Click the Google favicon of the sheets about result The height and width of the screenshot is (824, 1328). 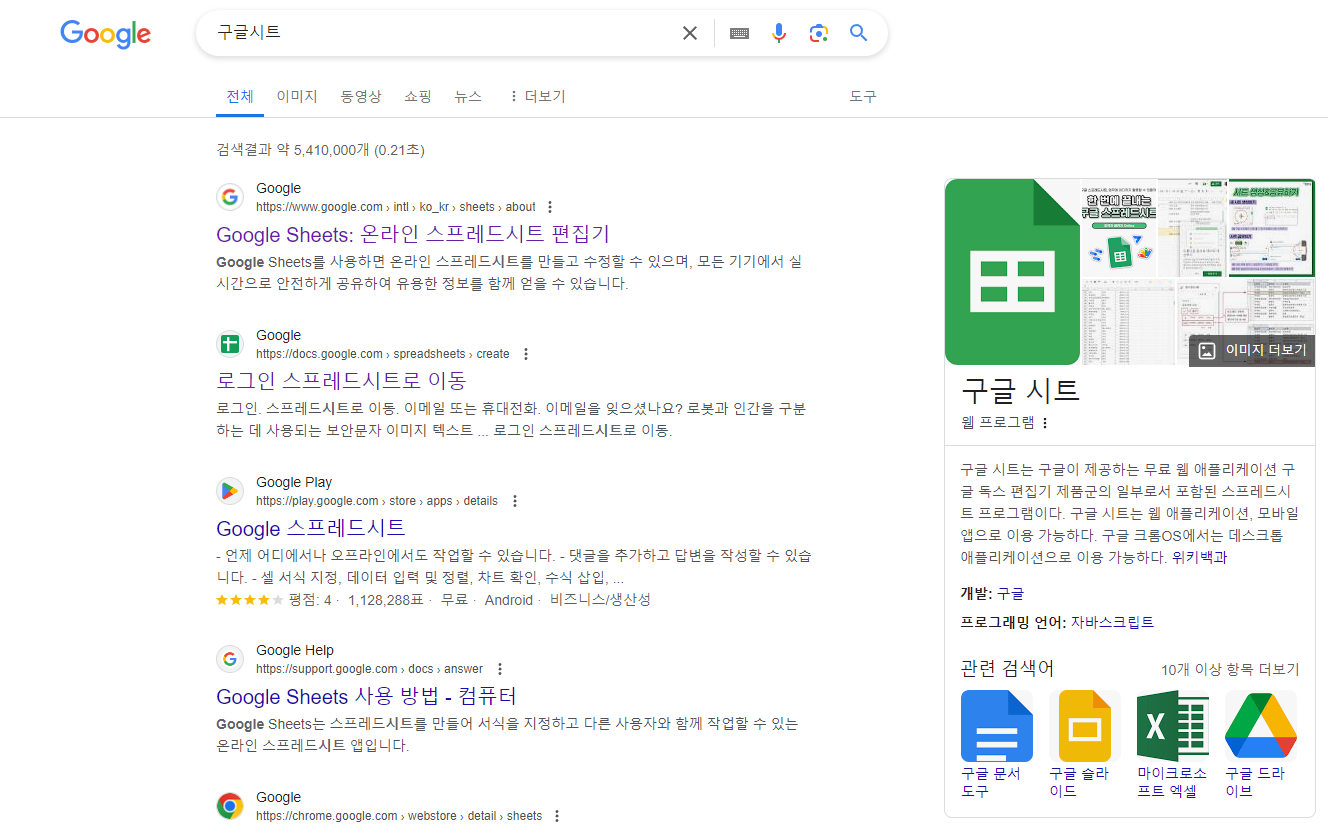[x=230, y=197]
